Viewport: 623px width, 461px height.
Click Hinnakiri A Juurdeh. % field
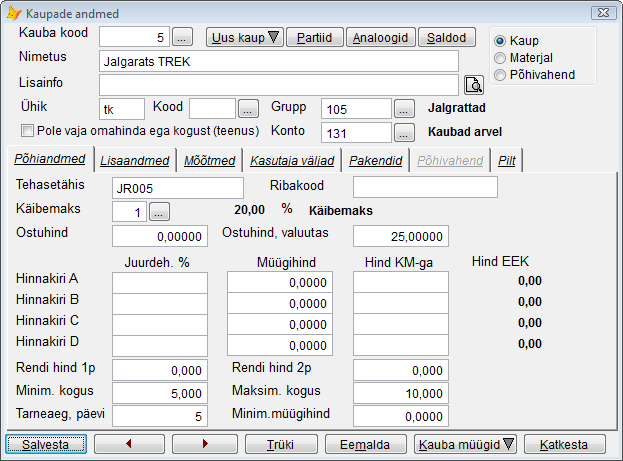coord(160,283)
